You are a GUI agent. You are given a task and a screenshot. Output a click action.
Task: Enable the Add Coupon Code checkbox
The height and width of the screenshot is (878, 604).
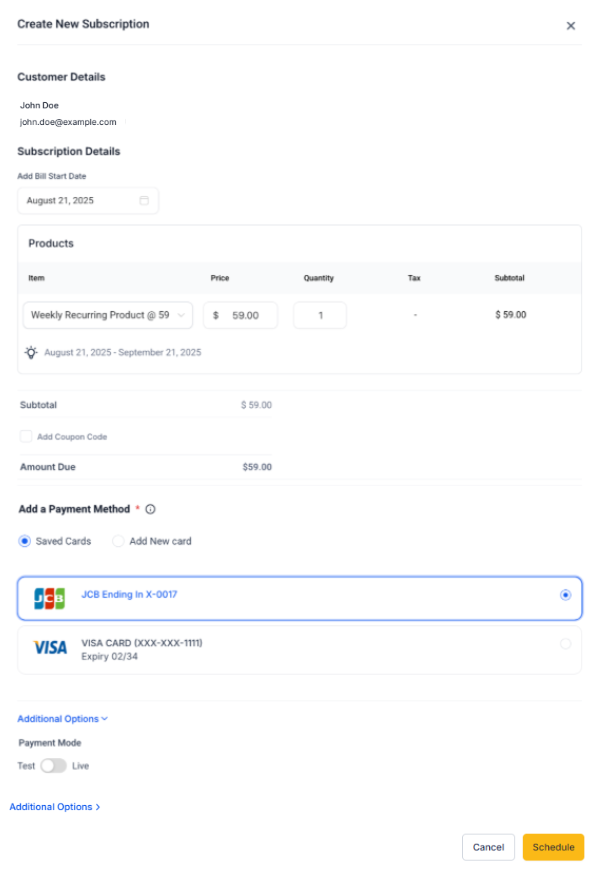pyautogui.click(x=26, y=437)
